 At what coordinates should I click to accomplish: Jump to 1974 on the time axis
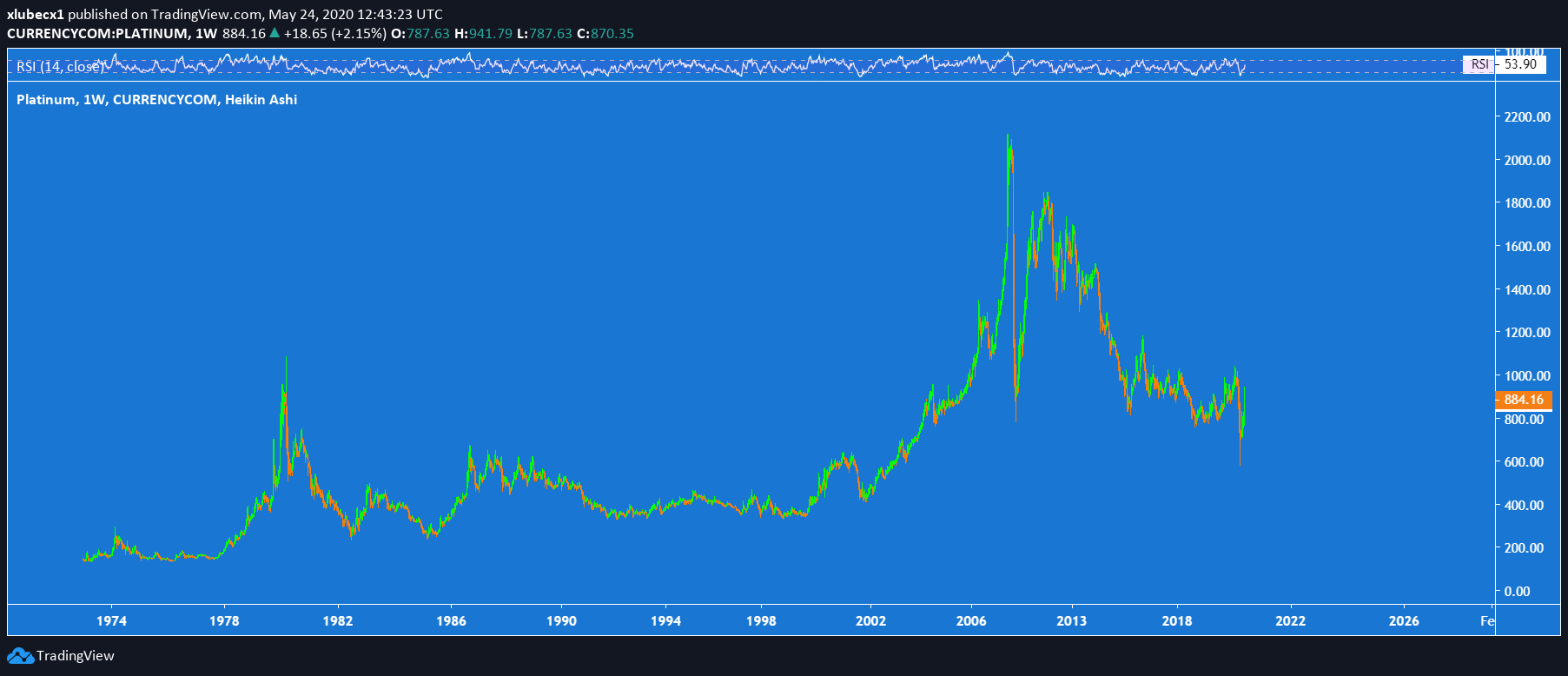[111, 620]
